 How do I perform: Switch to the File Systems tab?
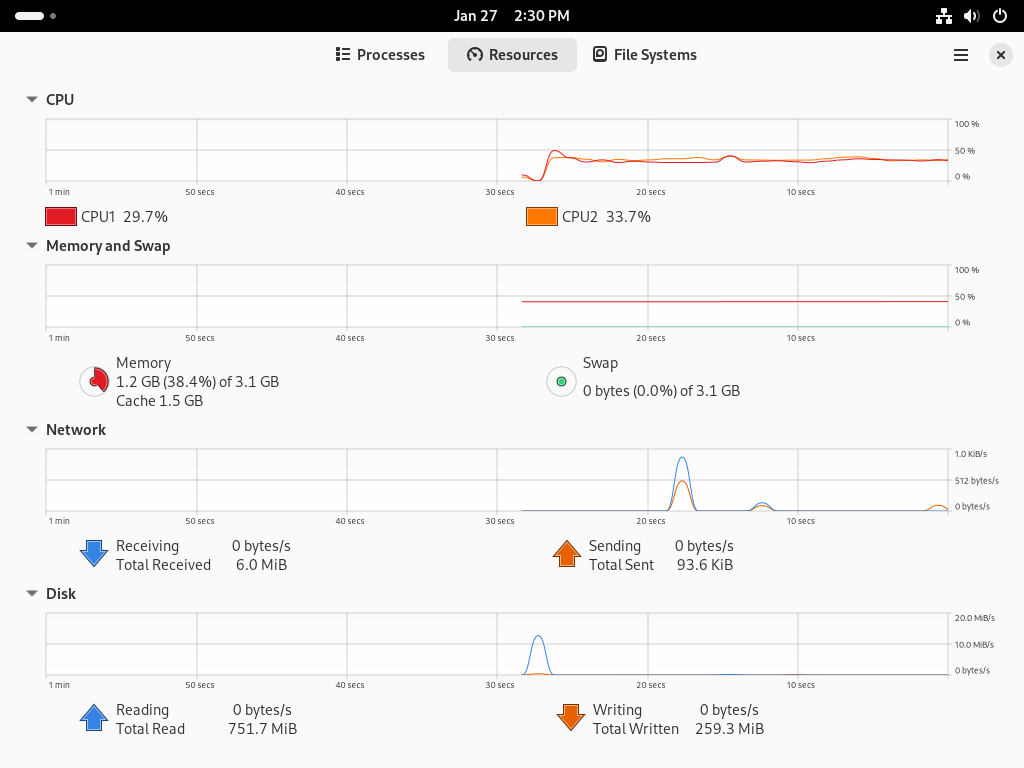(x=645, y=55)
